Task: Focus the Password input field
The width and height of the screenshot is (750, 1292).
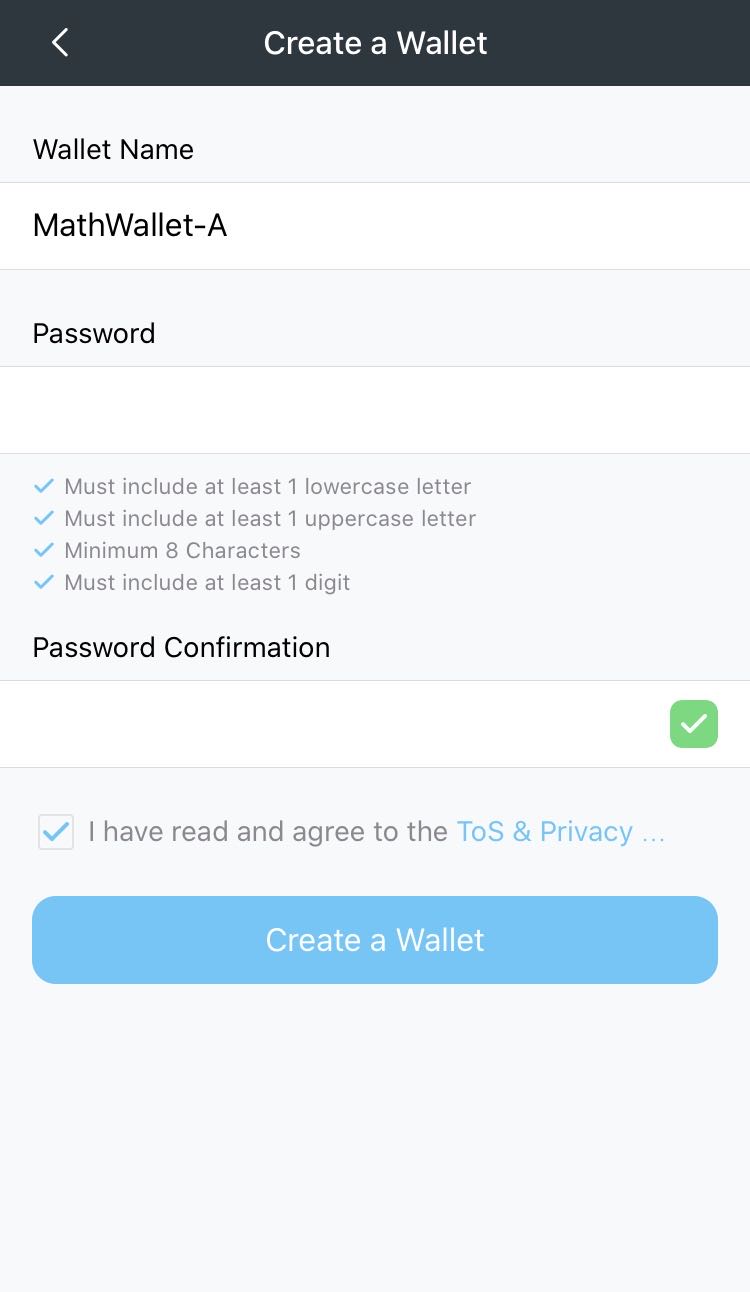Action: [375, 410]
